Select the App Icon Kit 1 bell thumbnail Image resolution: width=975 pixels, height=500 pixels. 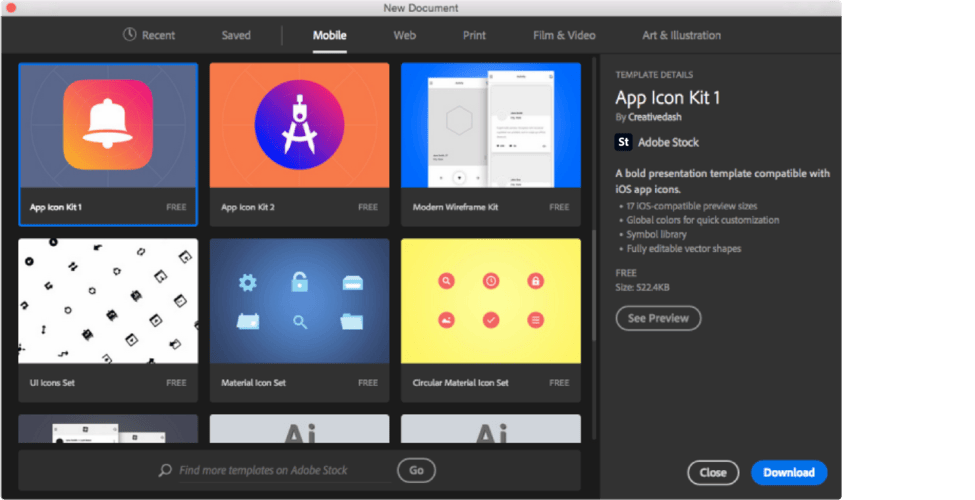(108, 125)
